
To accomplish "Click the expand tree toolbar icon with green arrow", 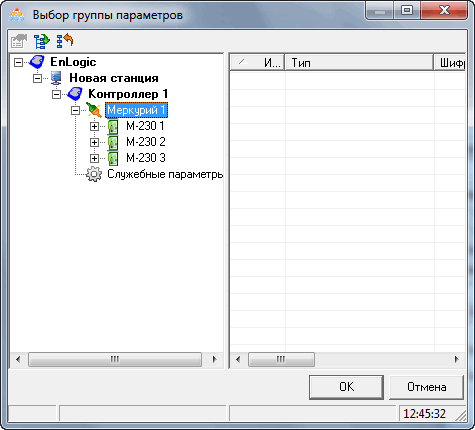I will click(x=42, y=41).
